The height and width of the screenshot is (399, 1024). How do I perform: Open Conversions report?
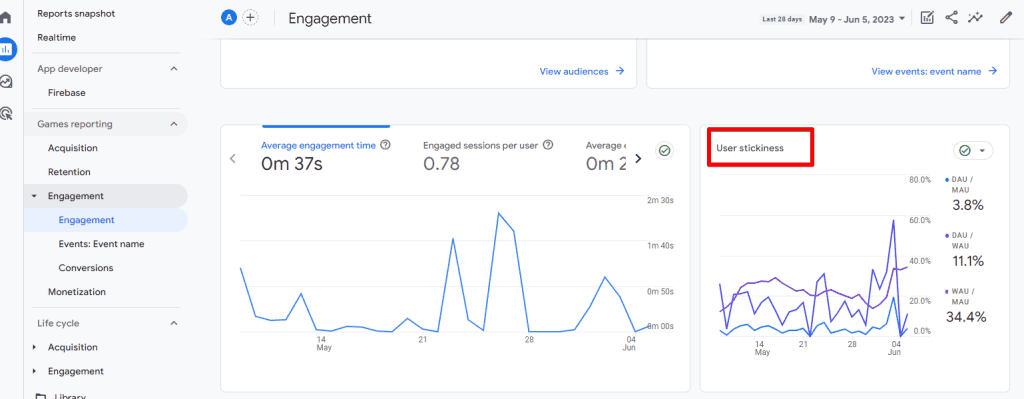point(86,268)
